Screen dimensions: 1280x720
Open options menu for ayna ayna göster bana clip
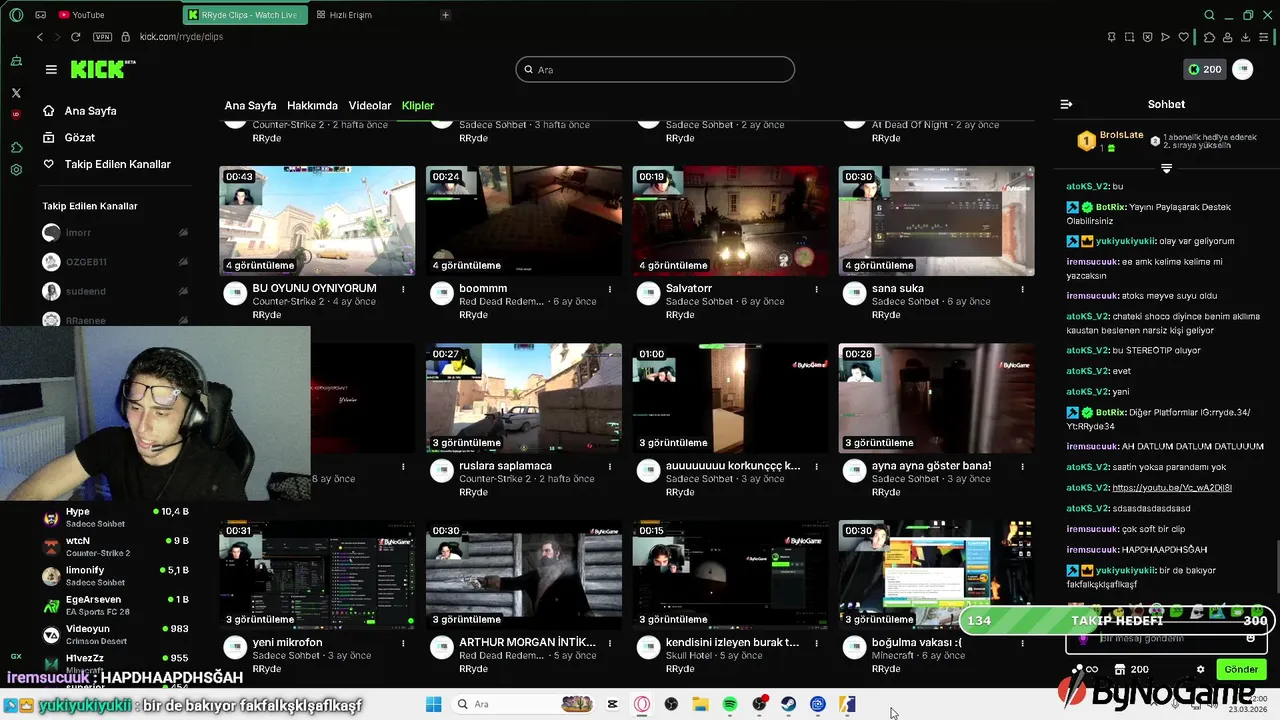coord(1022,466)
